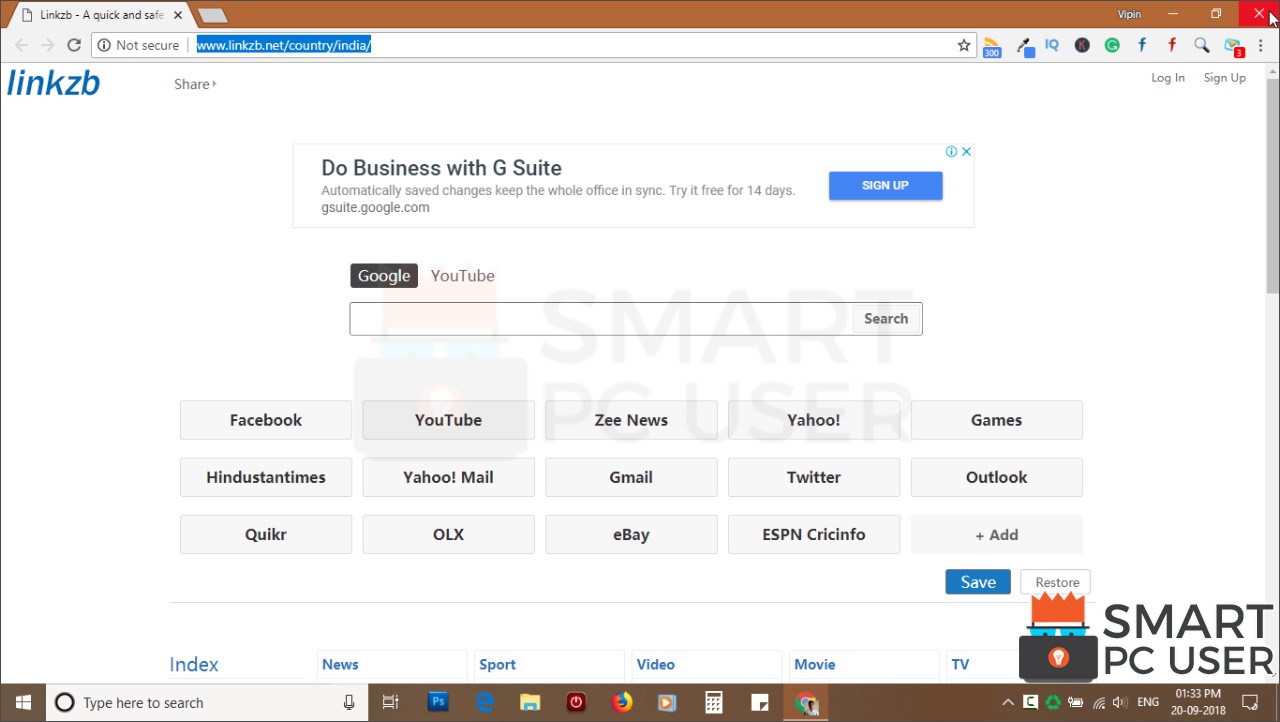Open a new tab in Chrome
This screenshot has width=1280, height=722.
click(x=213, y=15)
